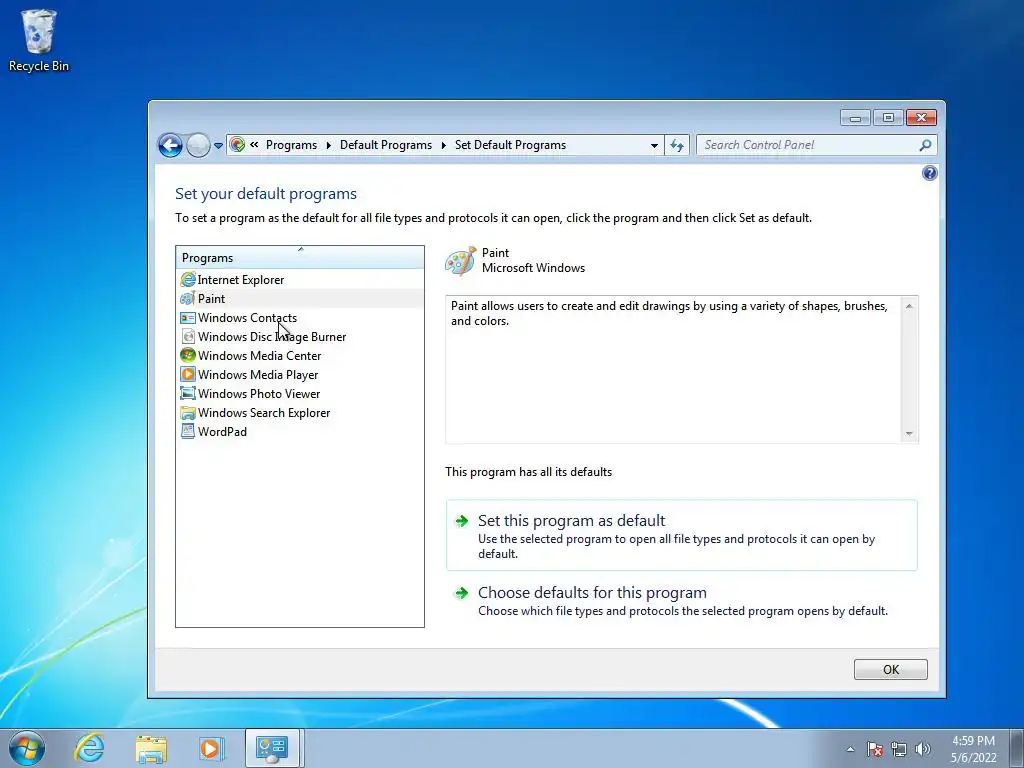Click the Windows Search Explorer folder icon
The width and height of the screenshot is (1024, 768).
188,413
